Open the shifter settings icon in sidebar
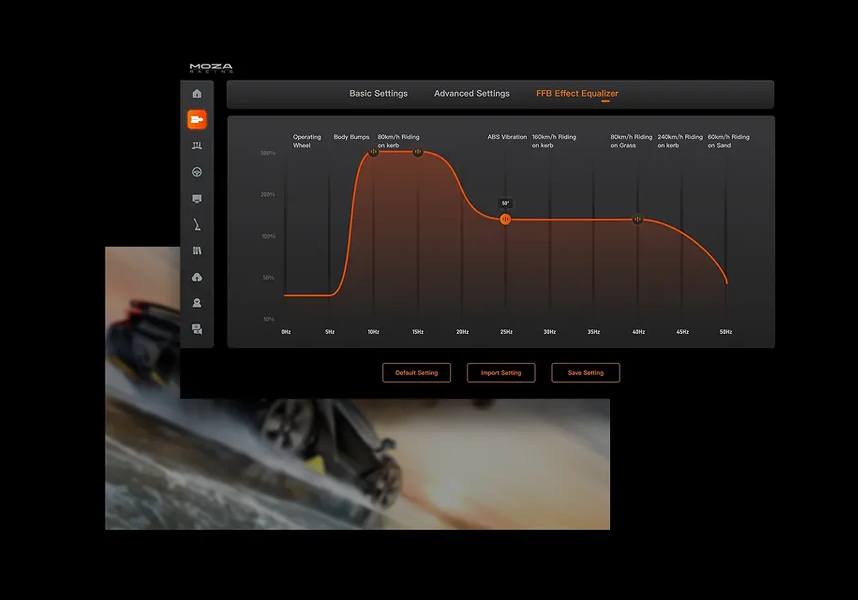The height and width of the screenshot is (600, 858). point(197,251)
